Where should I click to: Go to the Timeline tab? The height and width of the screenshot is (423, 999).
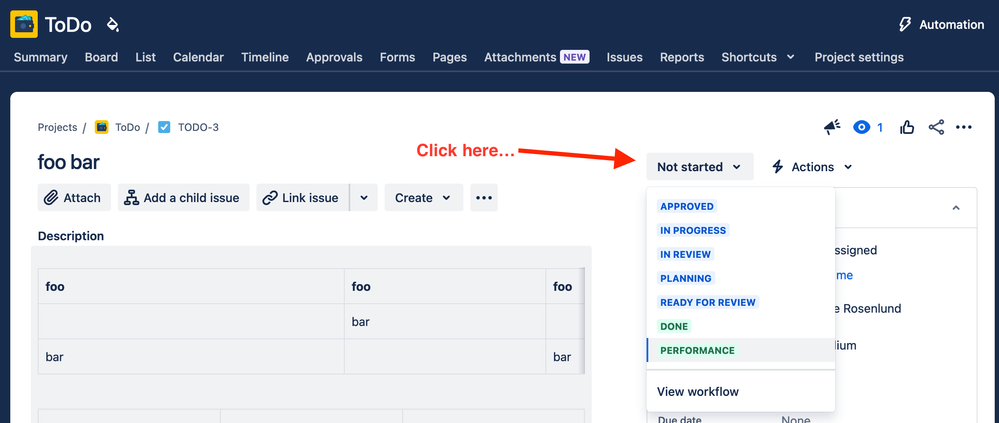[265, 57]
